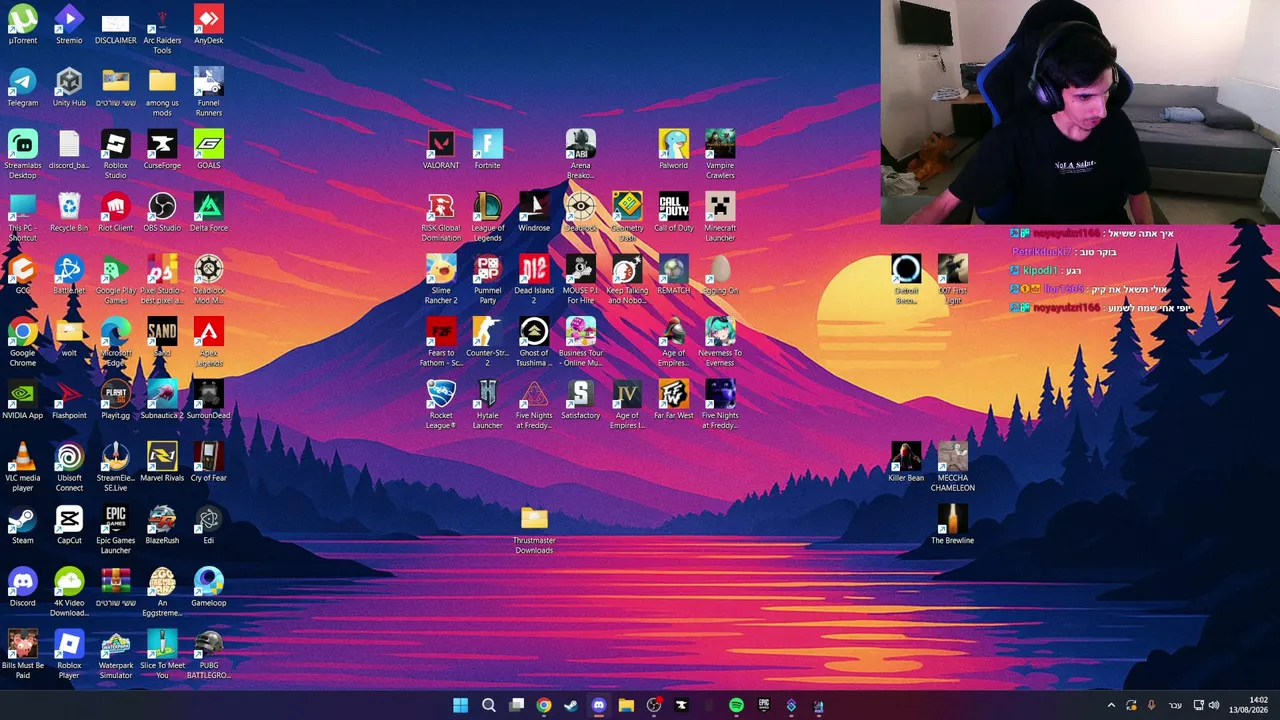Select Battle.net desktop icon
Image resolution: width=1280 pixels, height=720 pixels.
coord(69,275)
